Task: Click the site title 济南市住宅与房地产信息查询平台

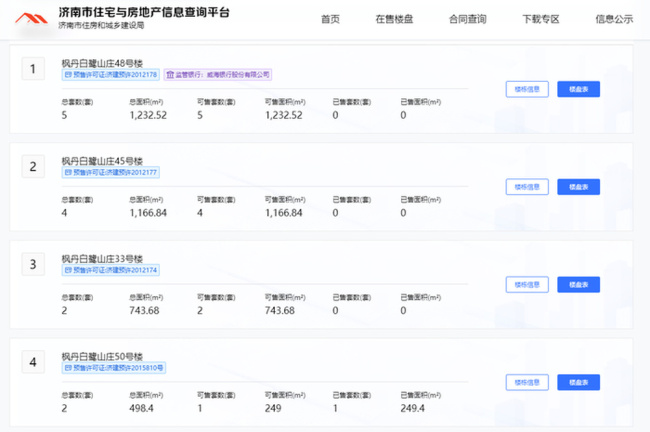Action: 144,12
